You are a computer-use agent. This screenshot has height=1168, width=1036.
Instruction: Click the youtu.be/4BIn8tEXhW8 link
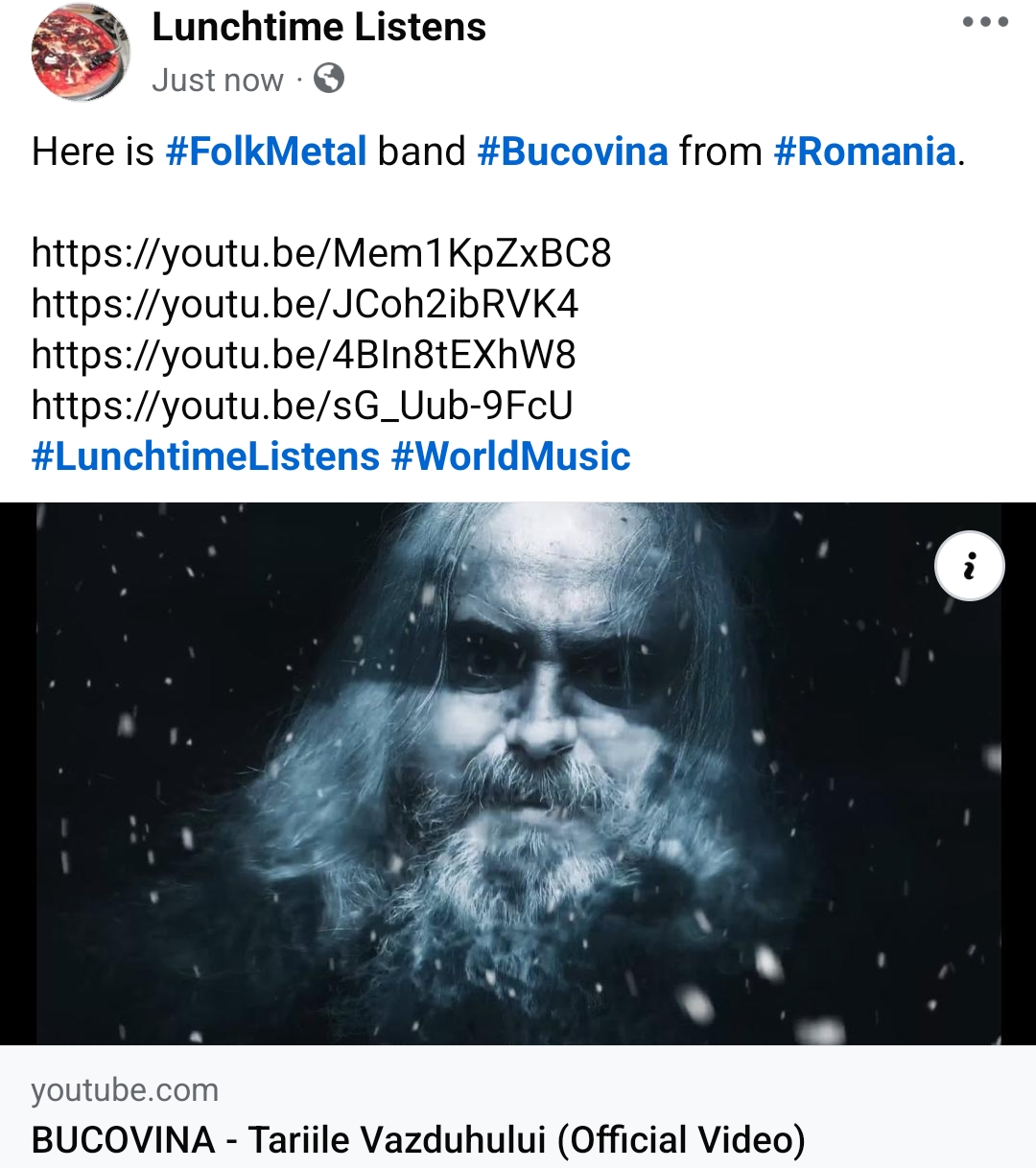[303, 355]
